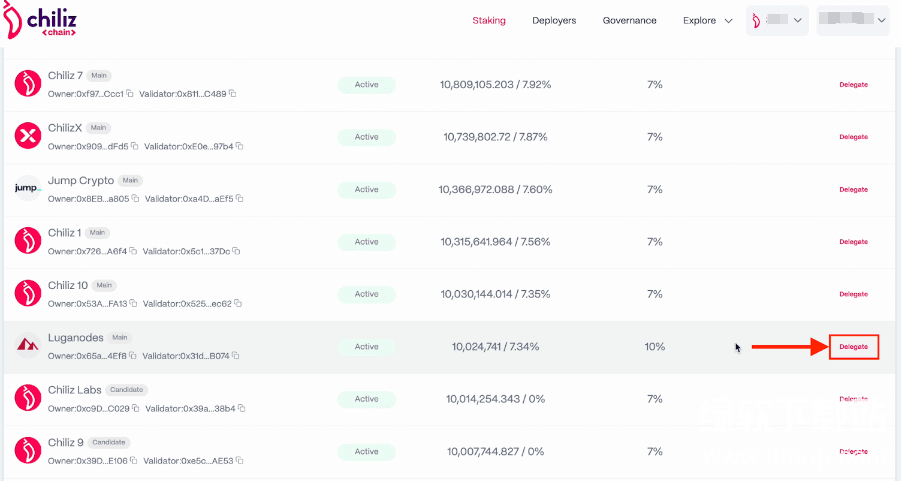Open the wallet account dropdown
The height and width of the screenshot is (481, 901).
[x=852, y=21]
